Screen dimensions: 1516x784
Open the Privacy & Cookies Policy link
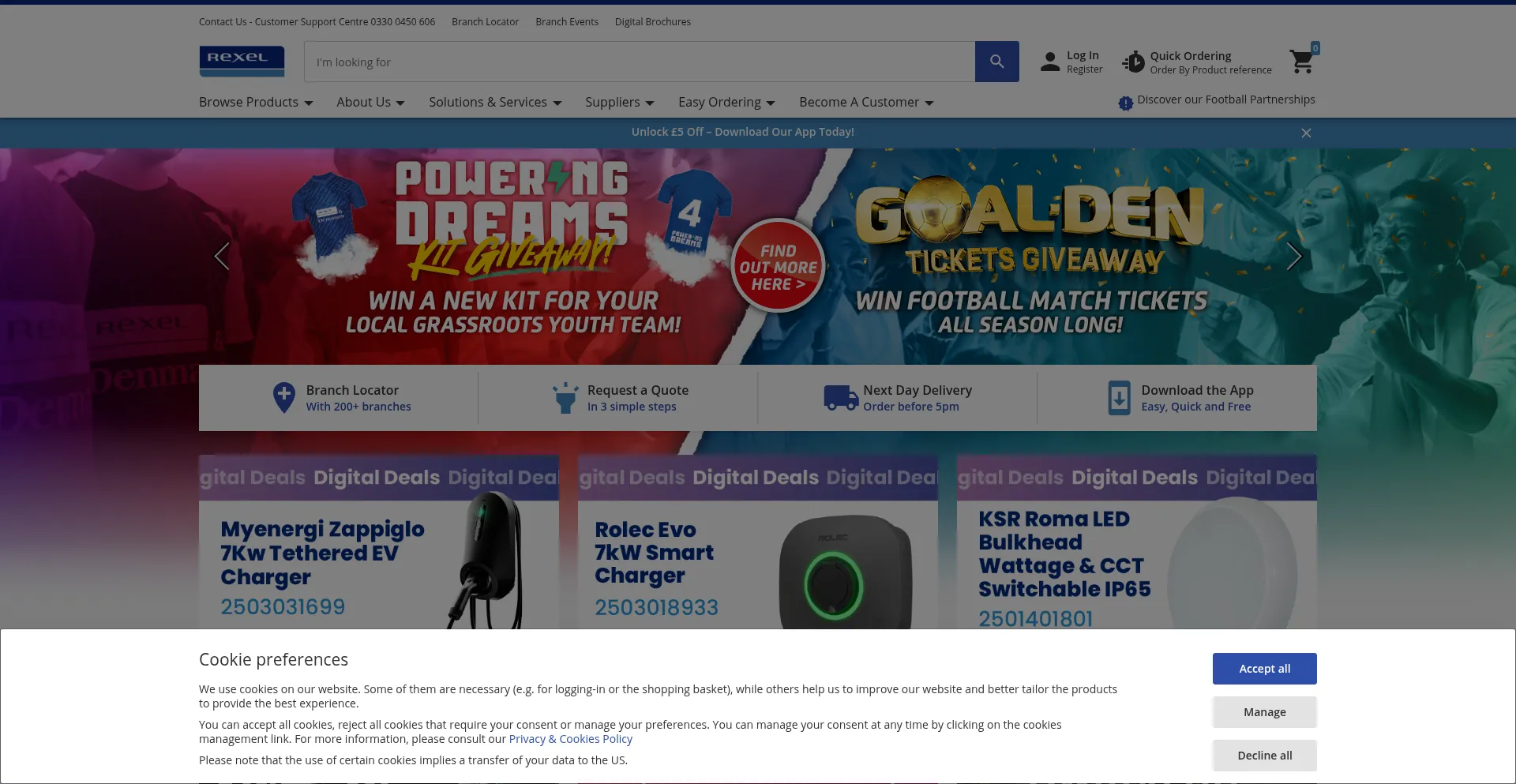click(x=570, y=739)
